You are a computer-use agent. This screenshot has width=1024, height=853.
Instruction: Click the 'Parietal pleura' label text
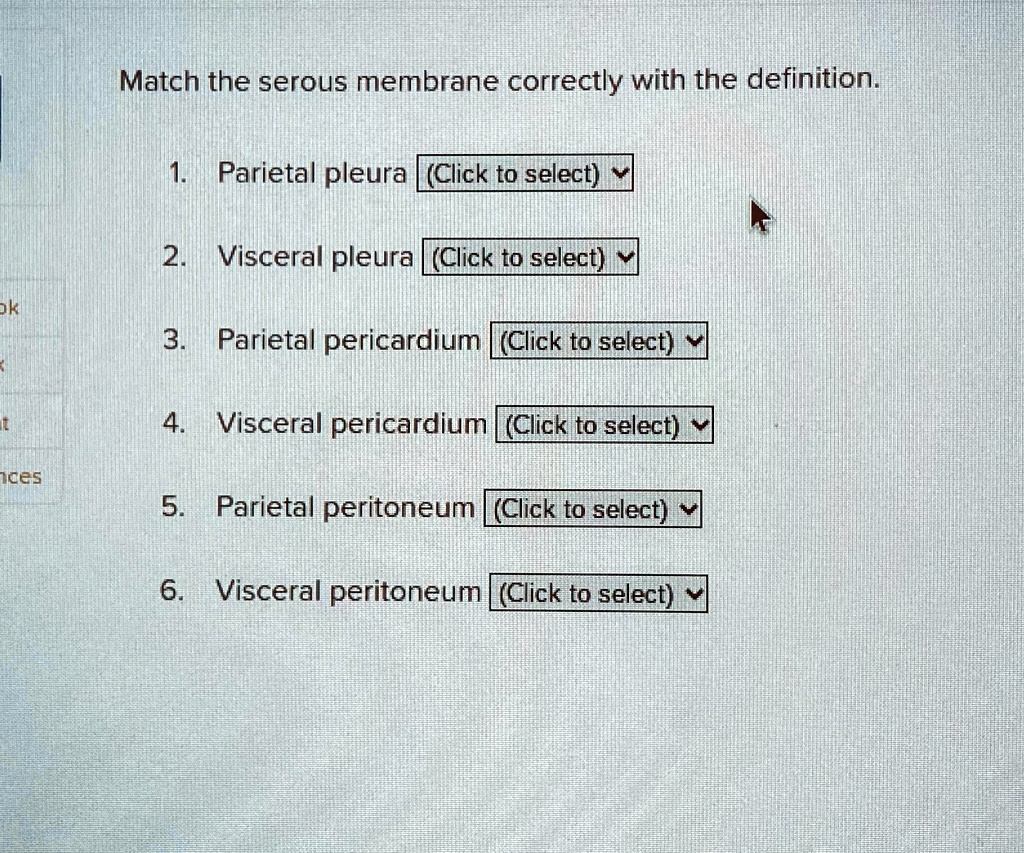[x=312, y=174]
